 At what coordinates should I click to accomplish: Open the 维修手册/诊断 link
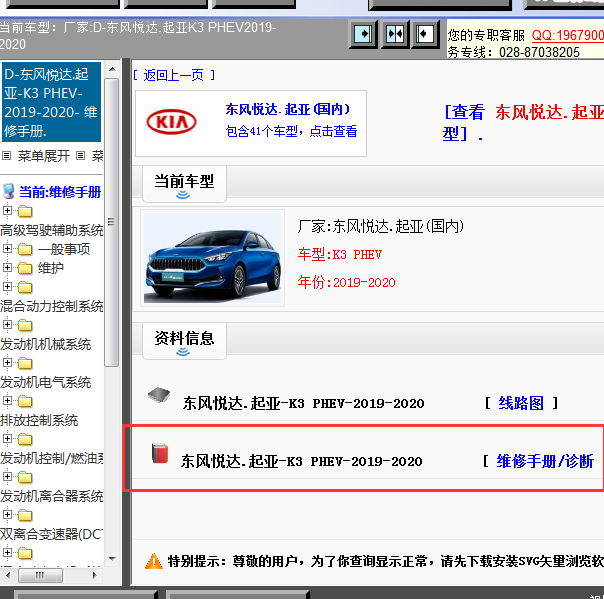(x=545, y=461)
